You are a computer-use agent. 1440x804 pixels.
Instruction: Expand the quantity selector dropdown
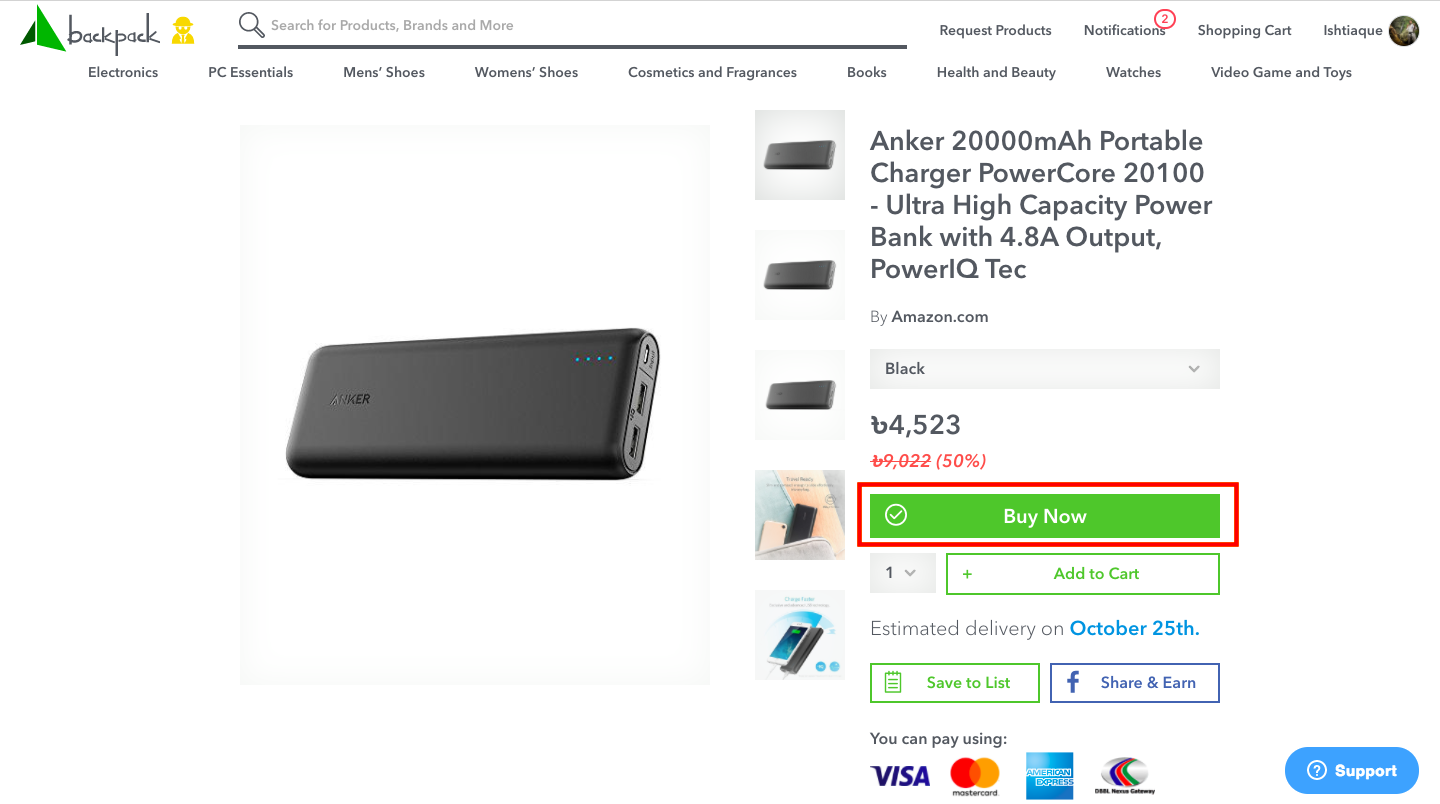click(903, 574)
